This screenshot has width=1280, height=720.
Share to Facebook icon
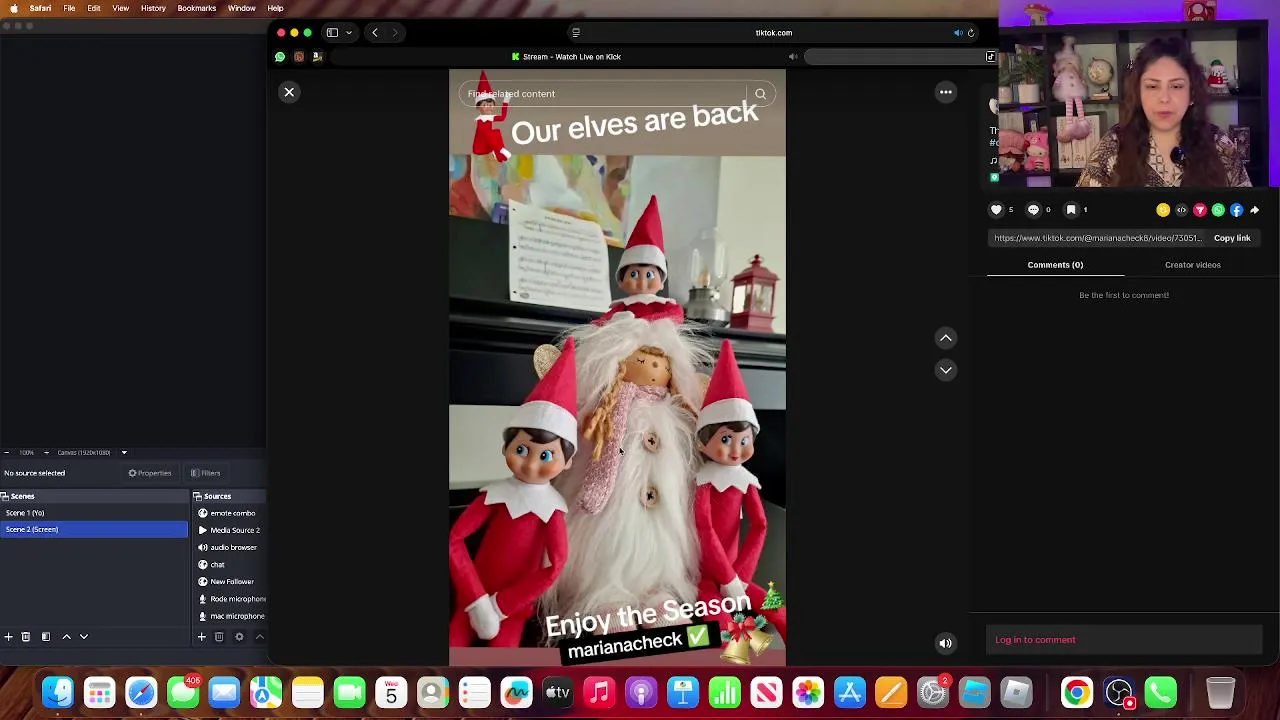click(1237, 210)
